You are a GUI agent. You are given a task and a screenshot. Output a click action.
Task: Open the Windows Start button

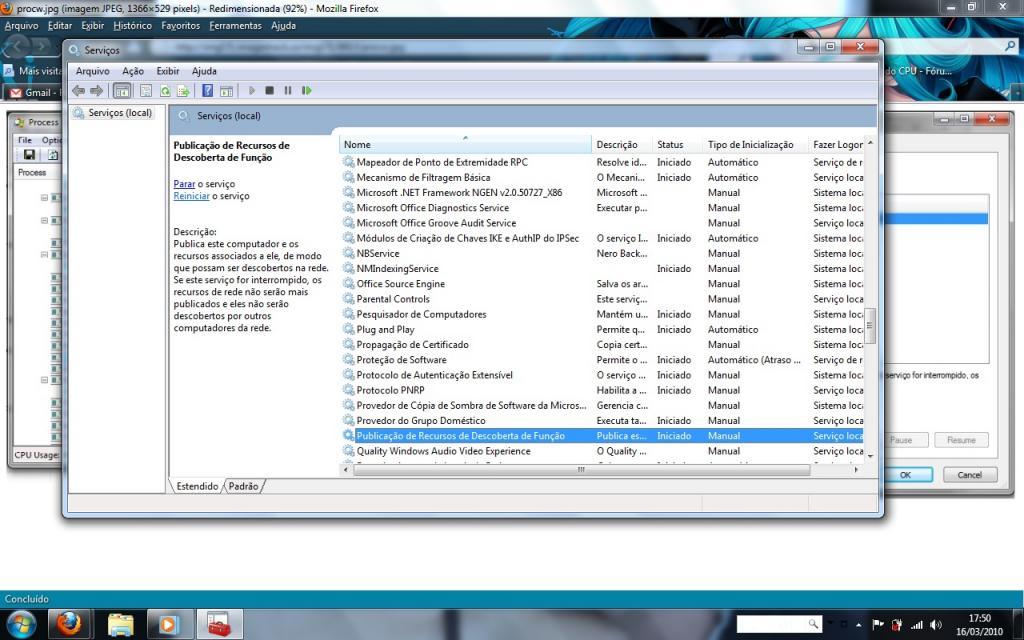pos(21,625)
